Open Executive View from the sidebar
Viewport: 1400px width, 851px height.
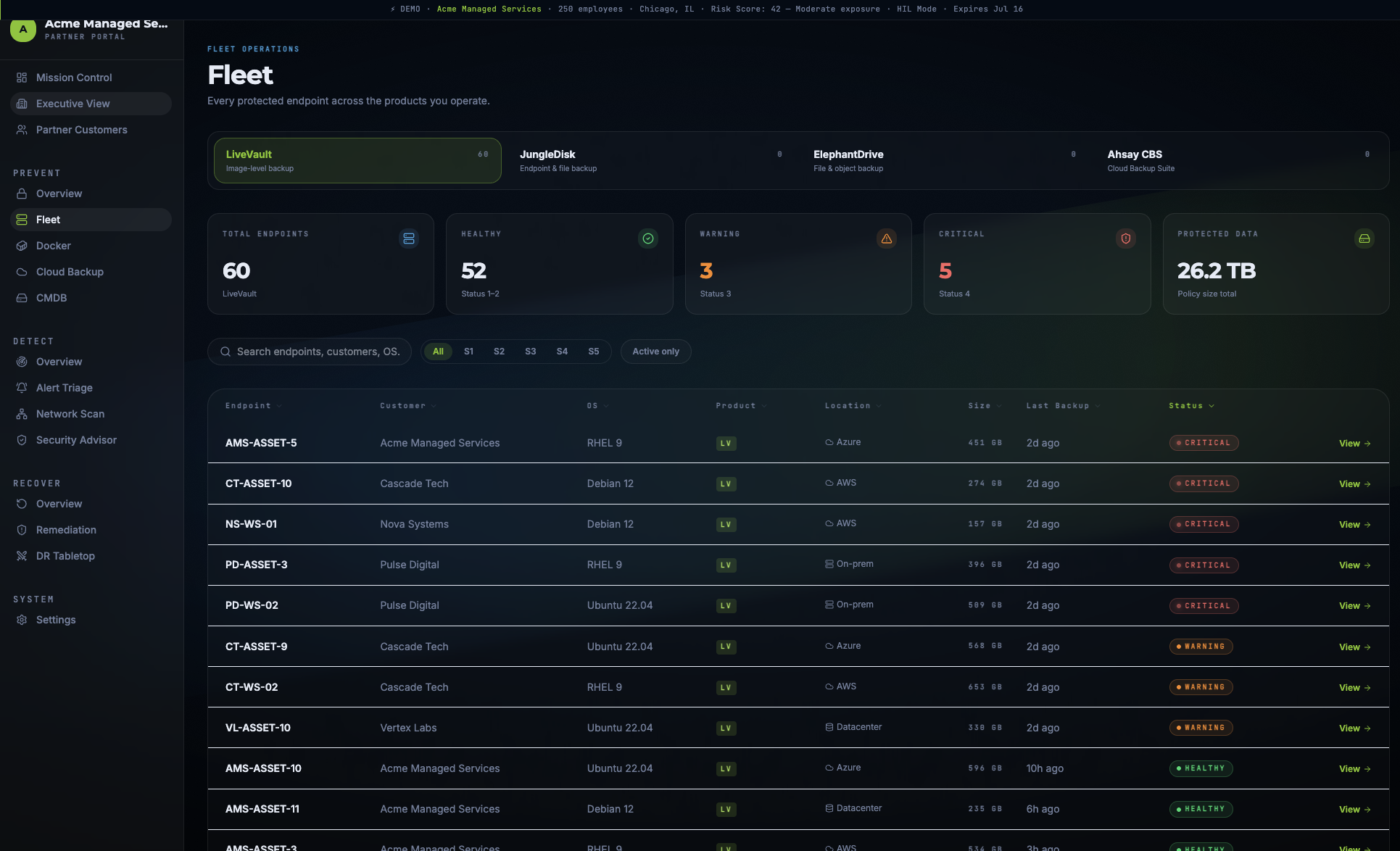(91, 104)
